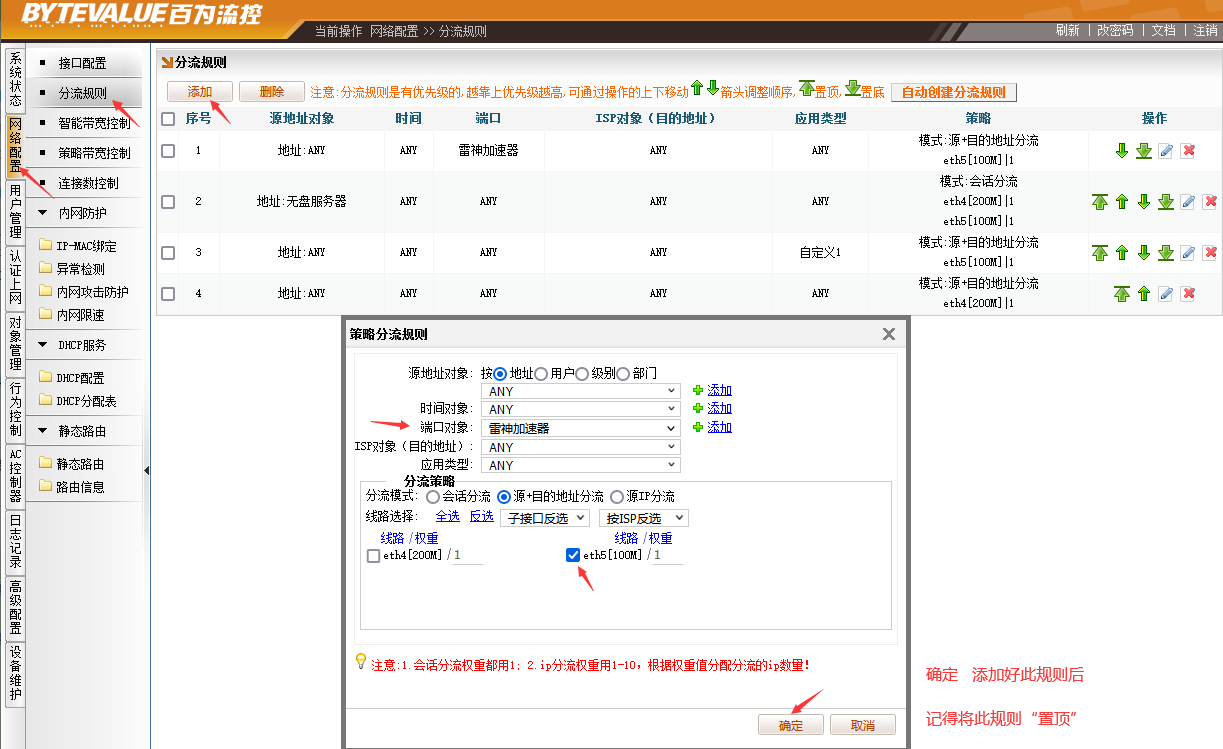Uncheck the eth5[100M] line checkbox

tap(573, 556)
